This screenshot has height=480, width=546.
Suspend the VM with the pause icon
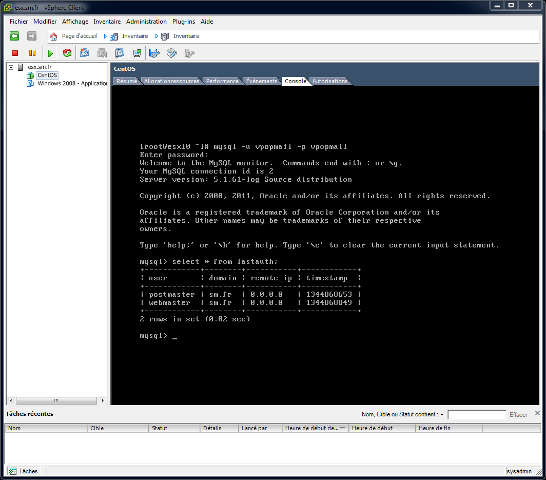coord(32,53)
